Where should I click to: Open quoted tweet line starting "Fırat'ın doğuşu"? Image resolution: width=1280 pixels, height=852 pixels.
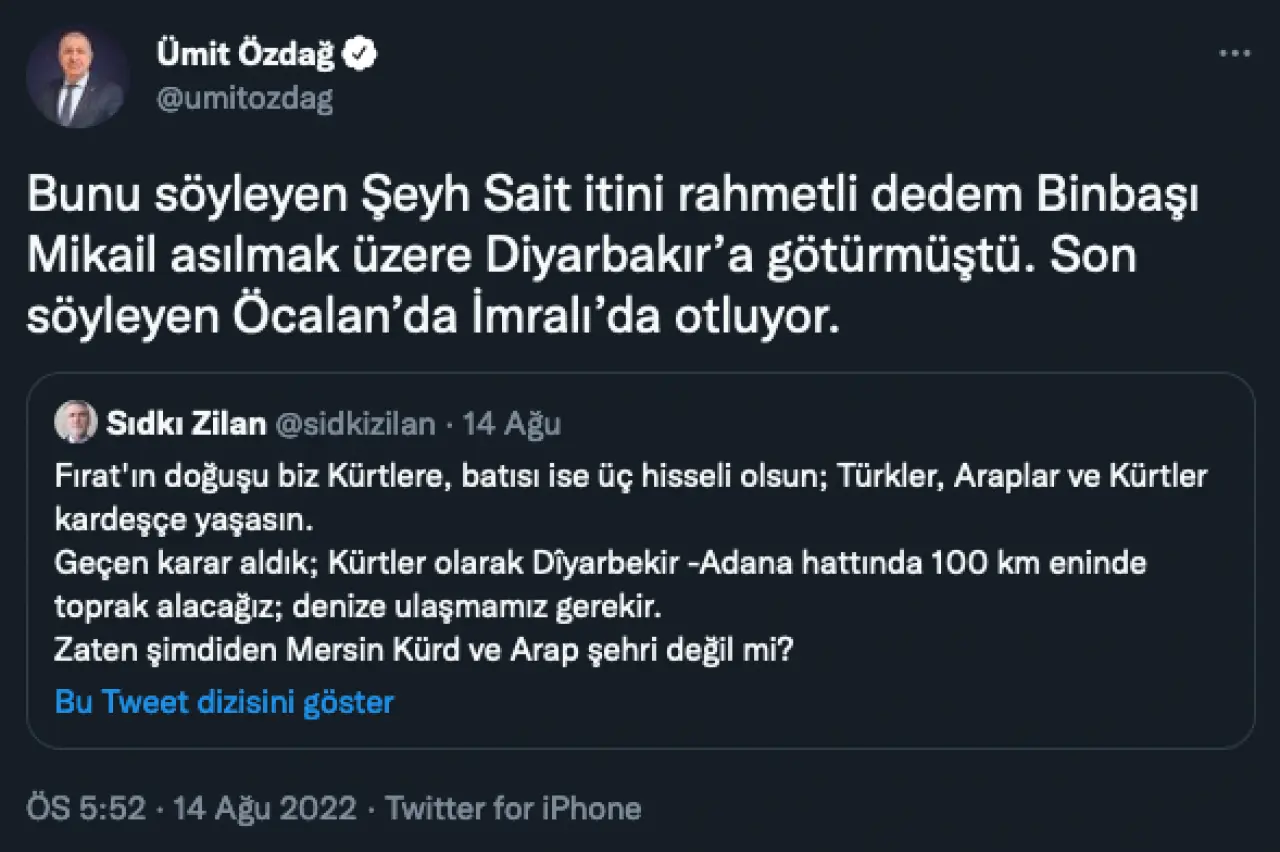[x=630, y=477]
